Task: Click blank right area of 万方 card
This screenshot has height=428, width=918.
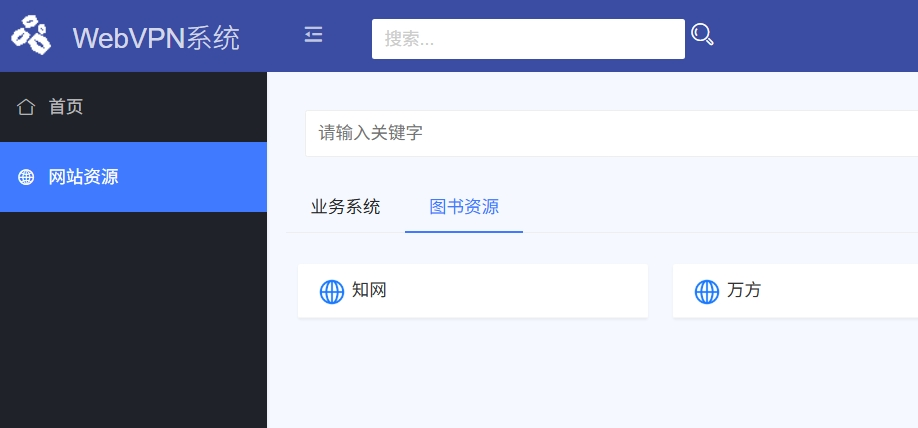Action: (850, 291)
